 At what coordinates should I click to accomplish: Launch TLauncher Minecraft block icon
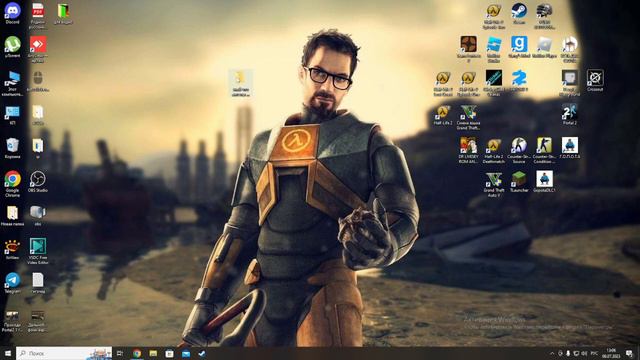tap(519, 181)
